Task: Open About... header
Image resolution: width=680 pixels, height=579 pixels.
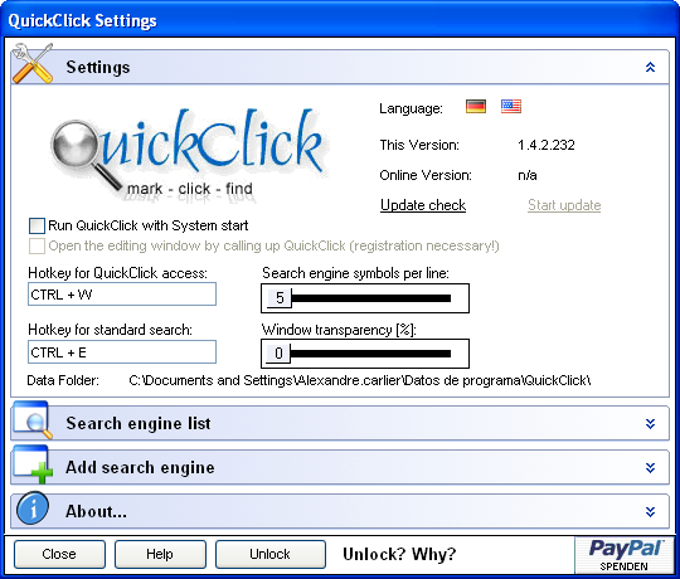Action: point(340,511)
